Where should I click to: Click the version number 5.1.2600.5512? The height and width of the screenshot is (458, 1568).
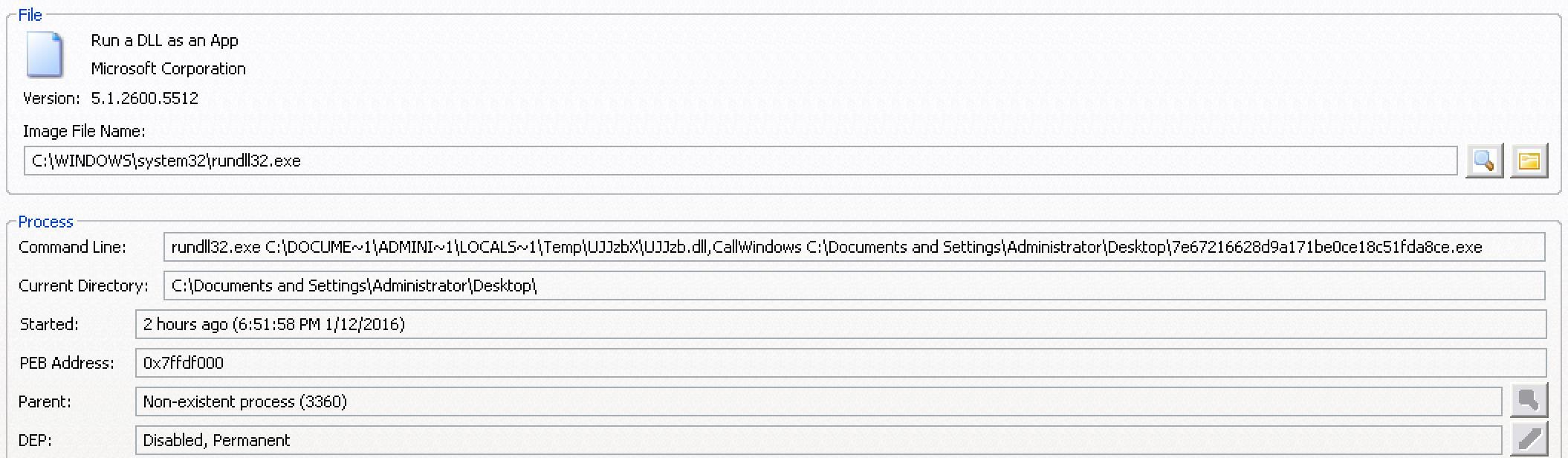(144, 98)
